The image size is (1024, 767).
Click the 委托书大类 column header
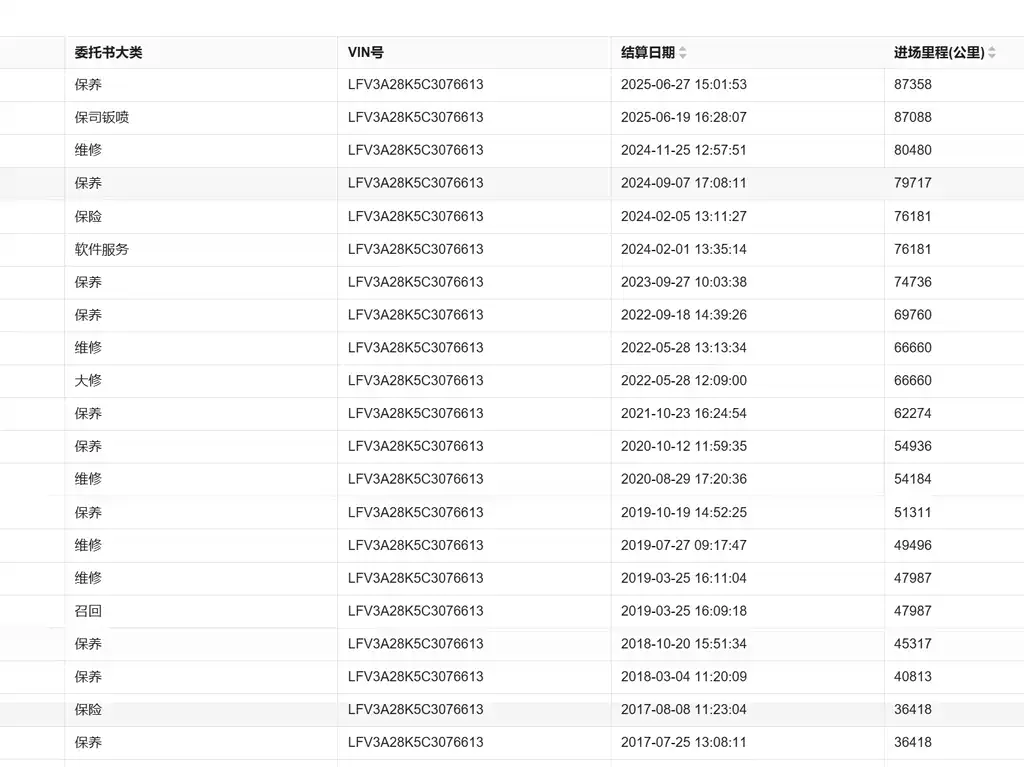(108, 52)
